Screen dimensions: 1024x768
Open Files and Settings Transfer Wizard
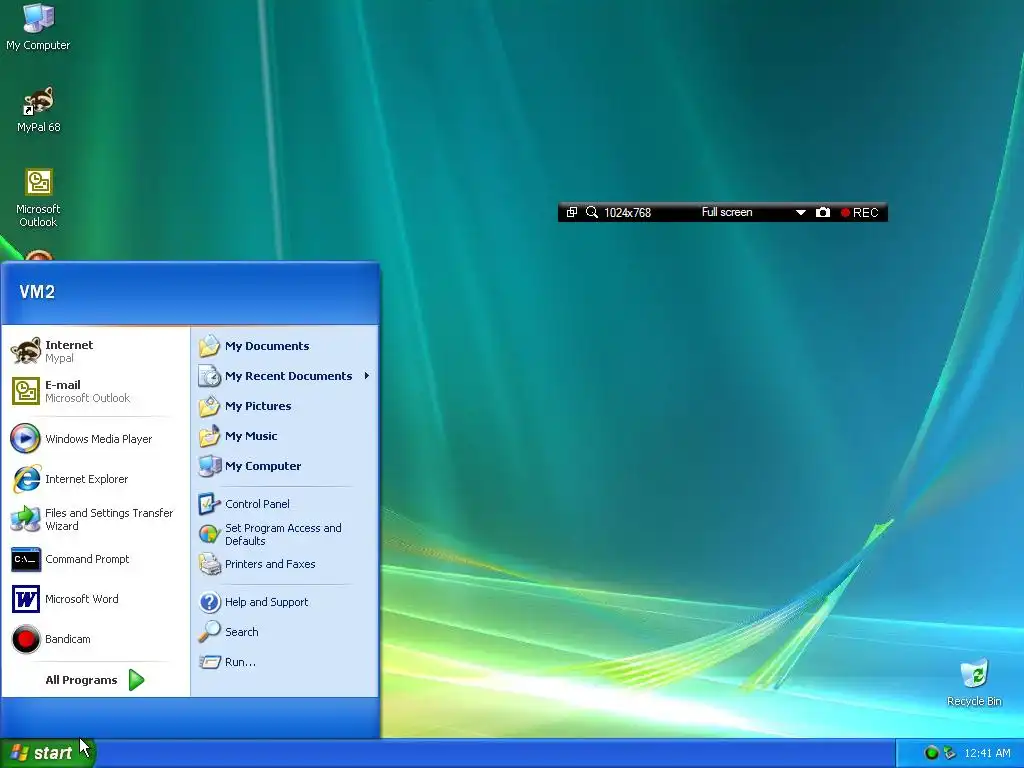[95, 519]
